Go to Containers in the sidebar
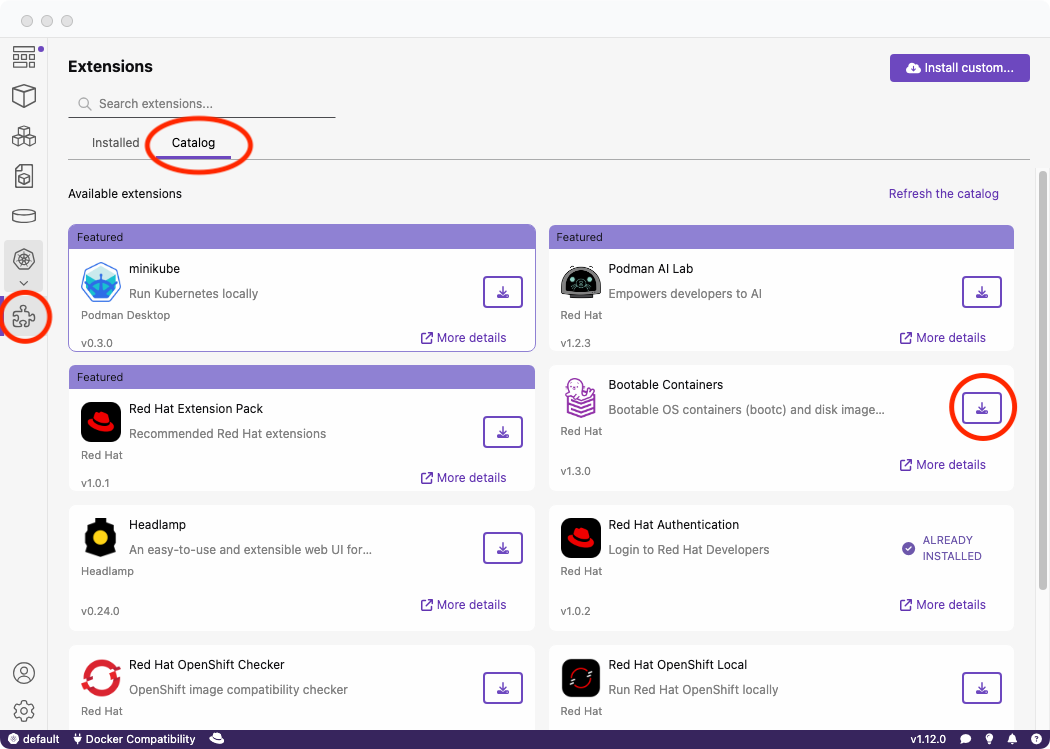This screenshot has height=749, width=1050. pyautogui.click(x=24, y=96)
